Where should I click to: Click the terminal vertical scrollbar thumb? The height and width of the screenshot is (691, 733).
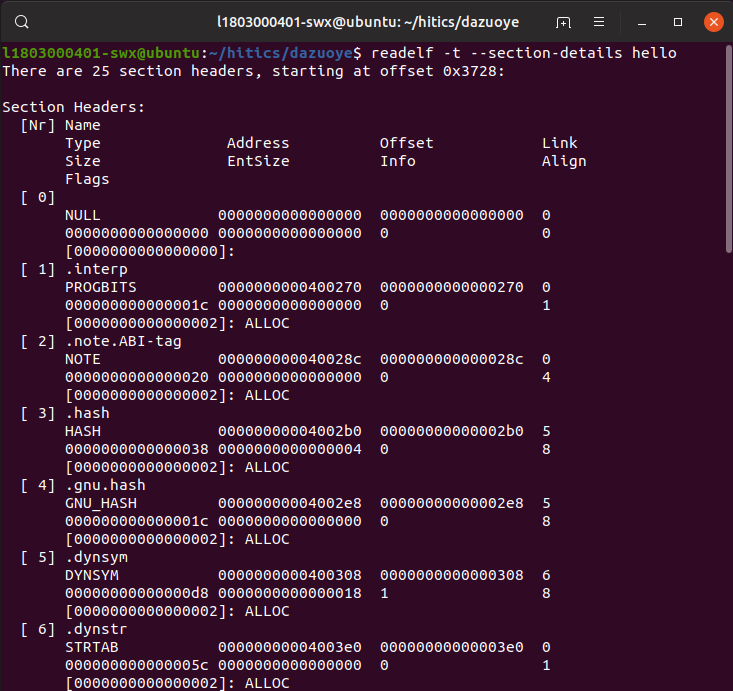click(728, 150)
